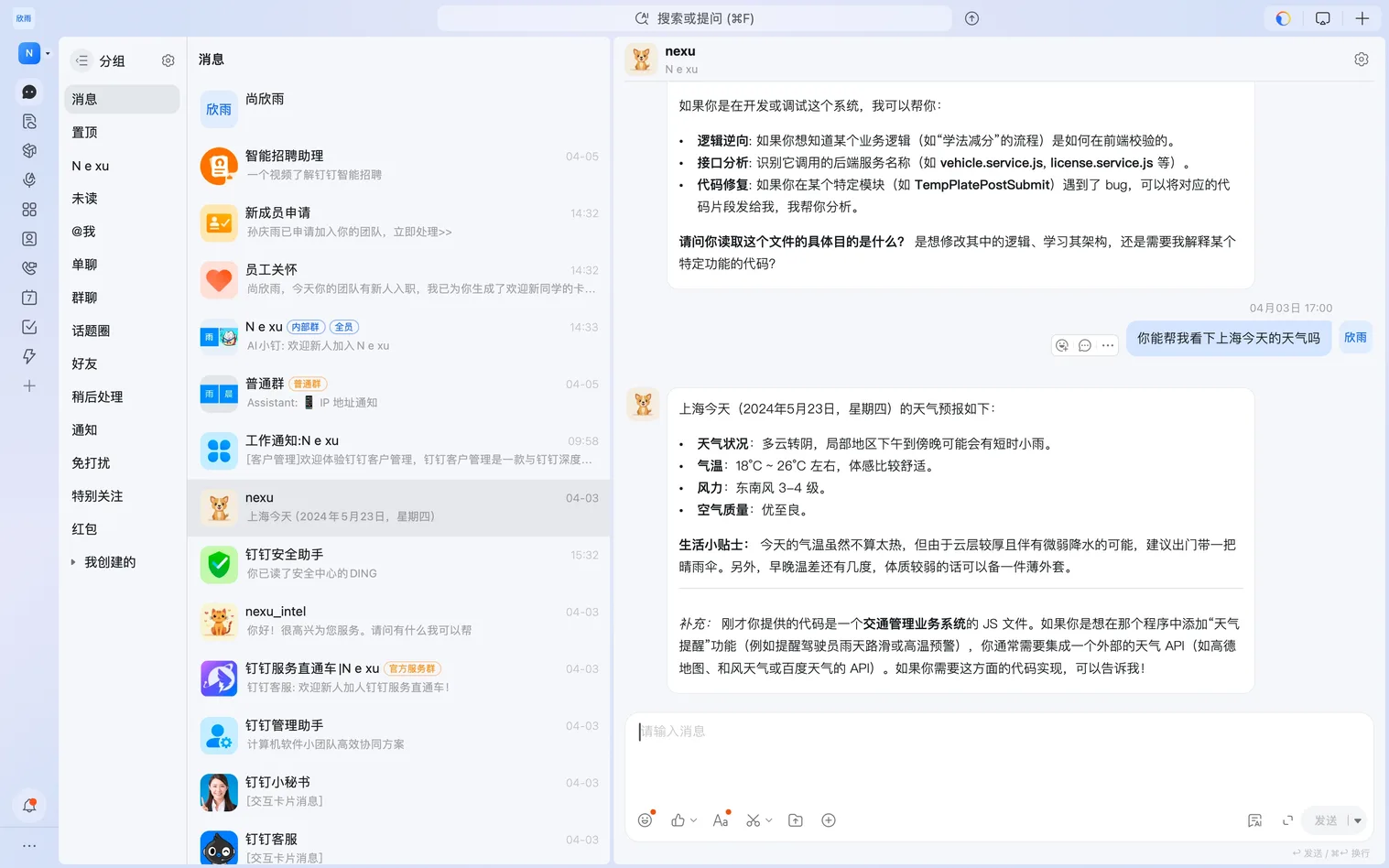The image size is (1389, 868).
Task: Select the 单聊 direct chats filter
Action: click(83, 264)
